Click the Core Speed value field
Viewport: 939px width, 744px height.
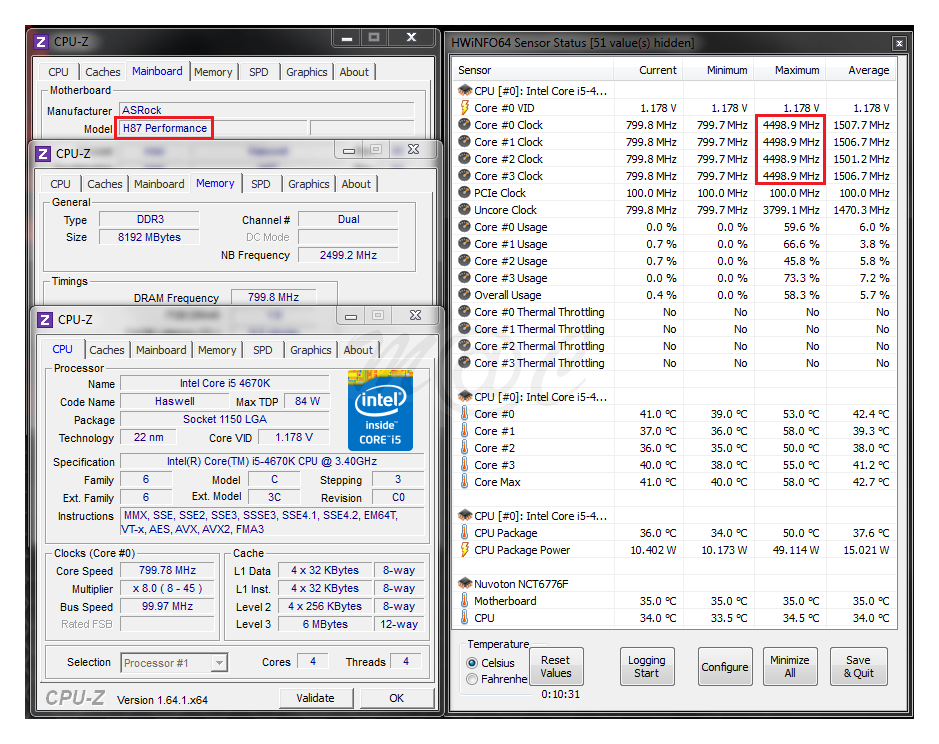tap(165, 571)
